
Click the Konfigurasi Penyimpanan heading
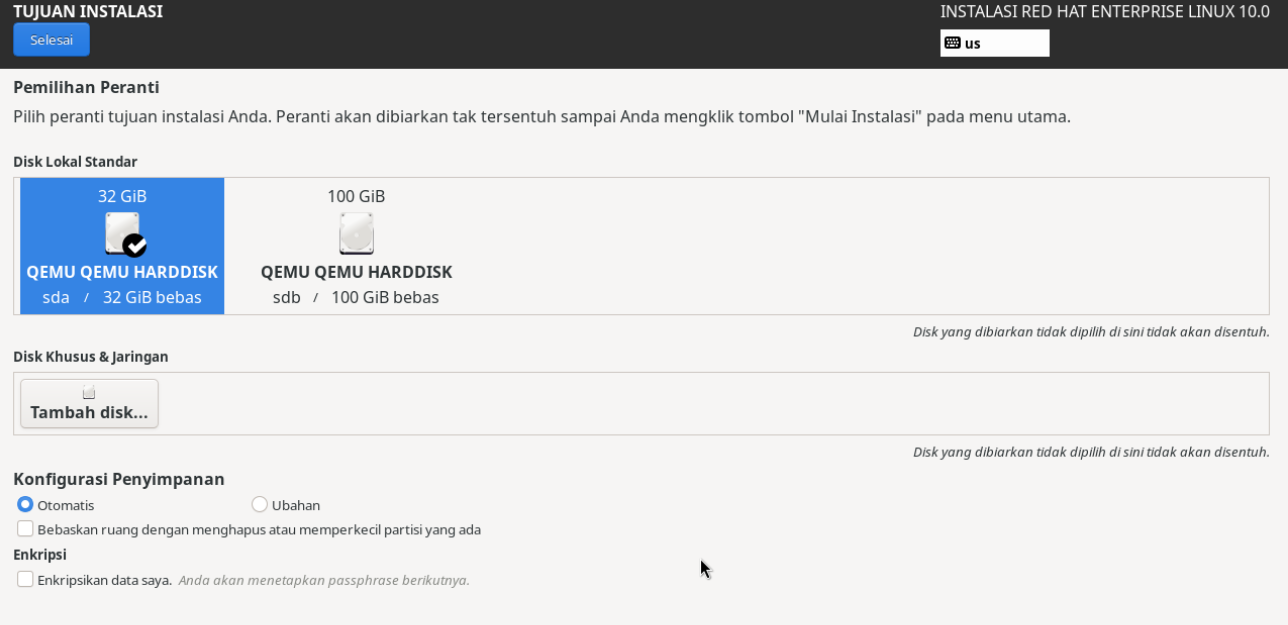(x=119, y=479)
